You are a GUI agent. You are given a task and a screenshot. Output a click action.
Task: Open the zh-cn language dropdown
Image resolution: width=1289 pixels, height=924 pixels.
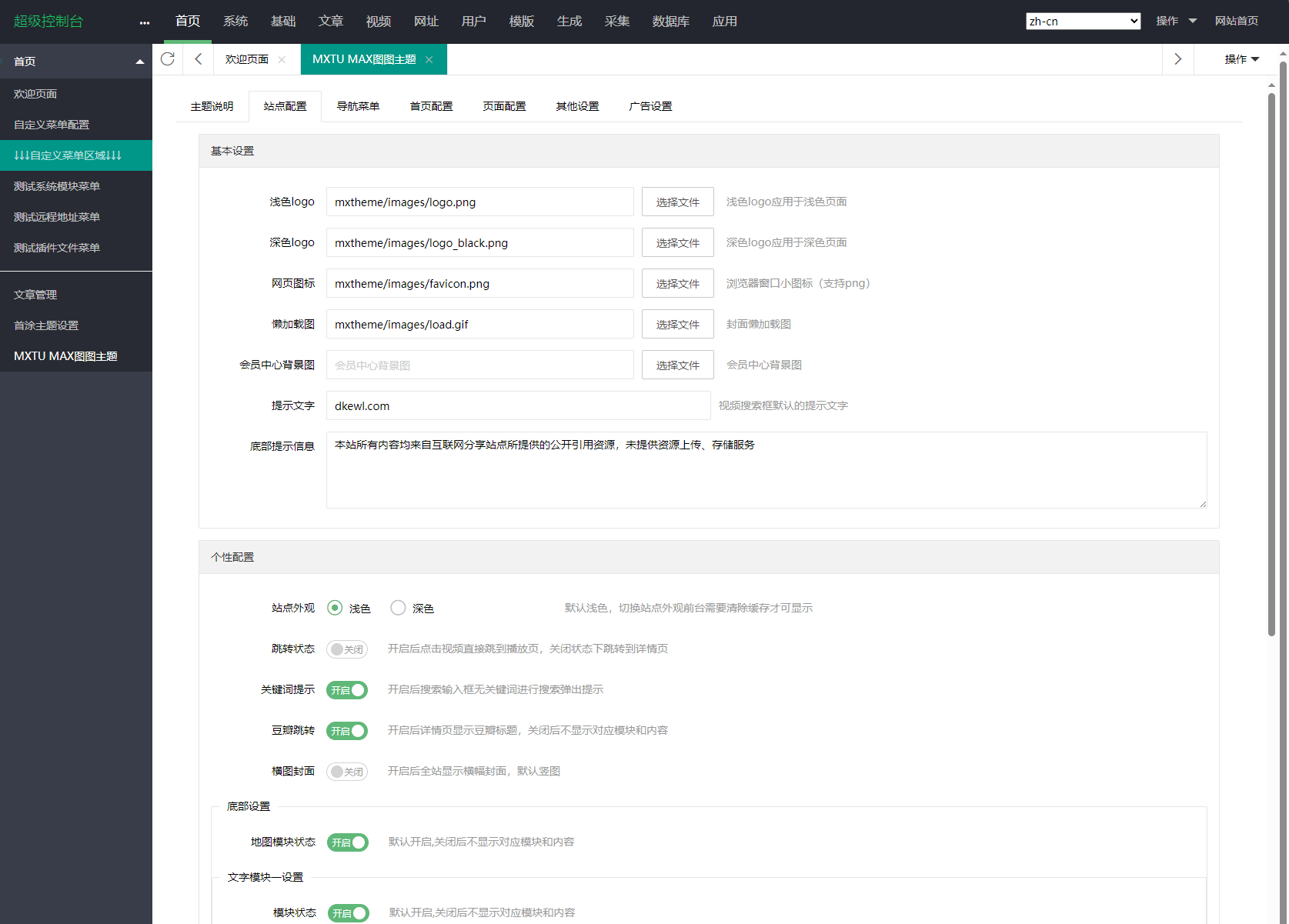click(x=1083, y=21)
